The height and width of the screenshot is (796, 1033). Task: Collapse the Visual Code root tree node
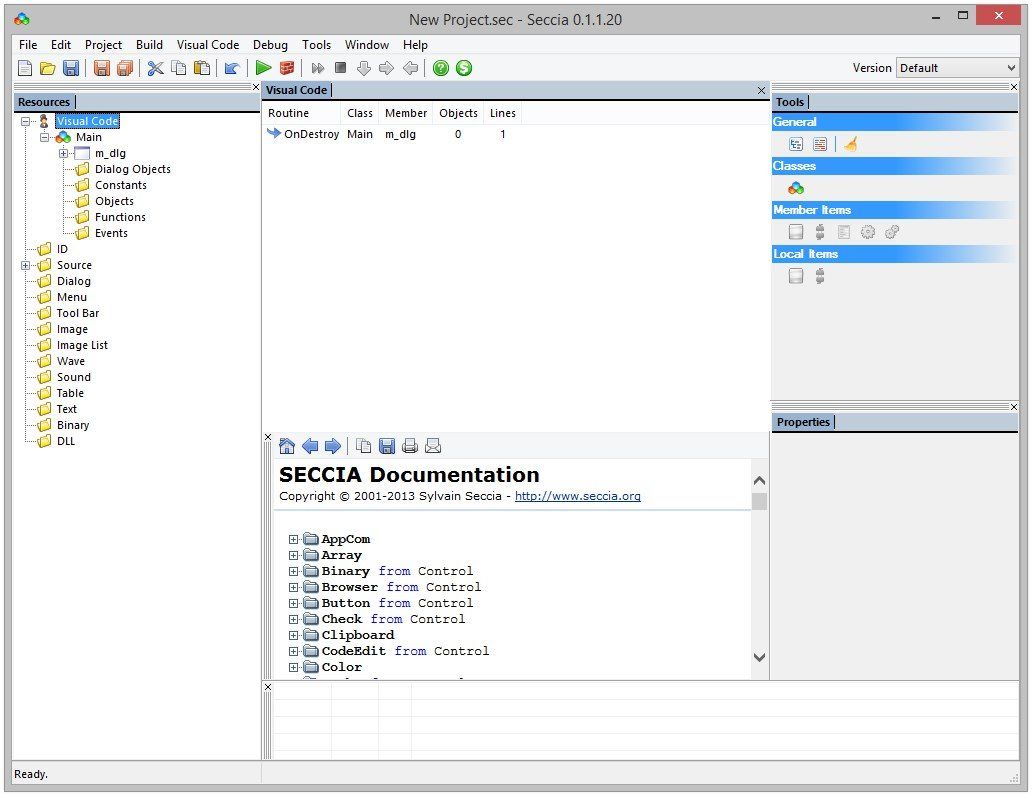click(25, 121)
